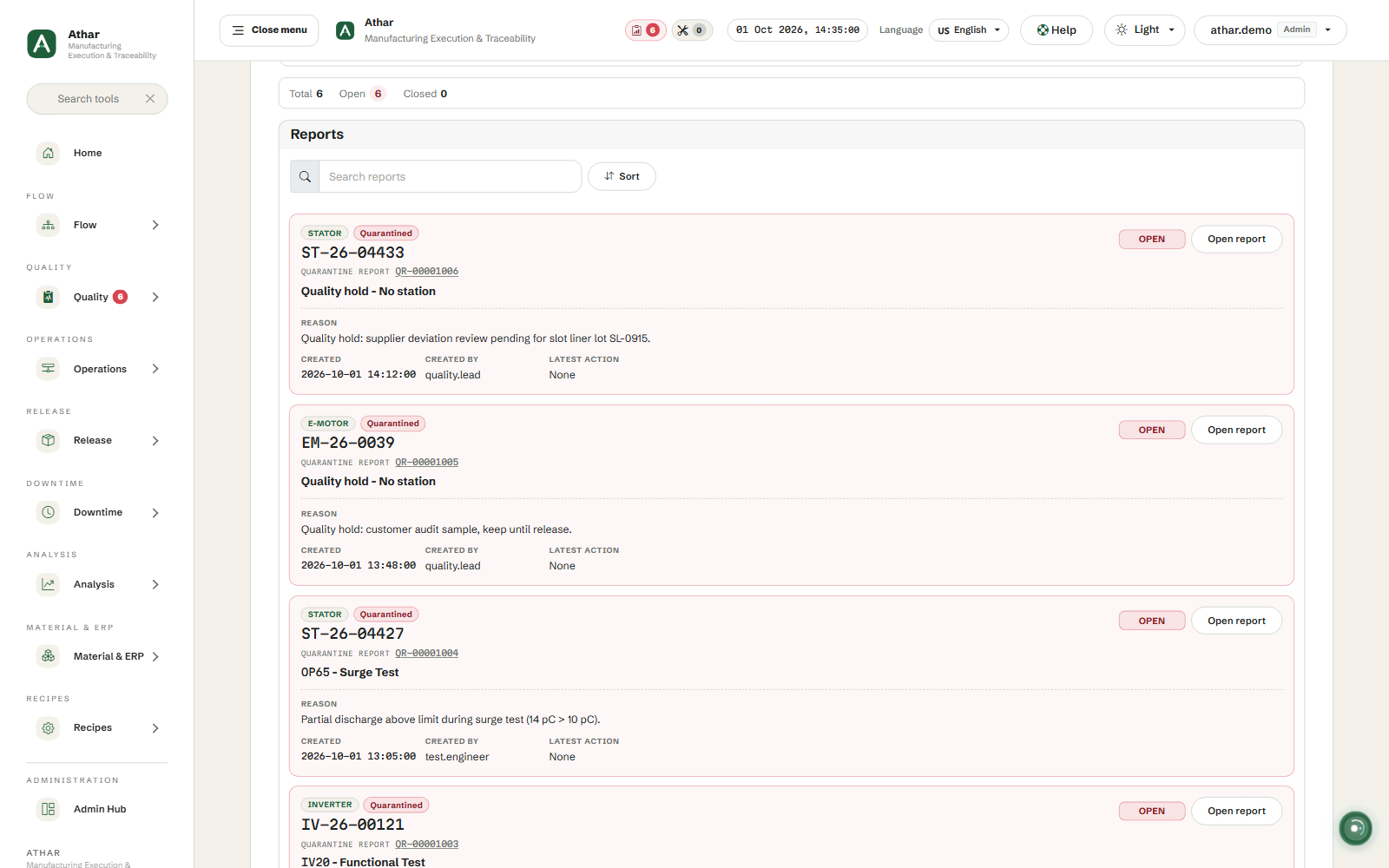
Task: Expand the Release menu chevron
Action: (x=155, y=441)
